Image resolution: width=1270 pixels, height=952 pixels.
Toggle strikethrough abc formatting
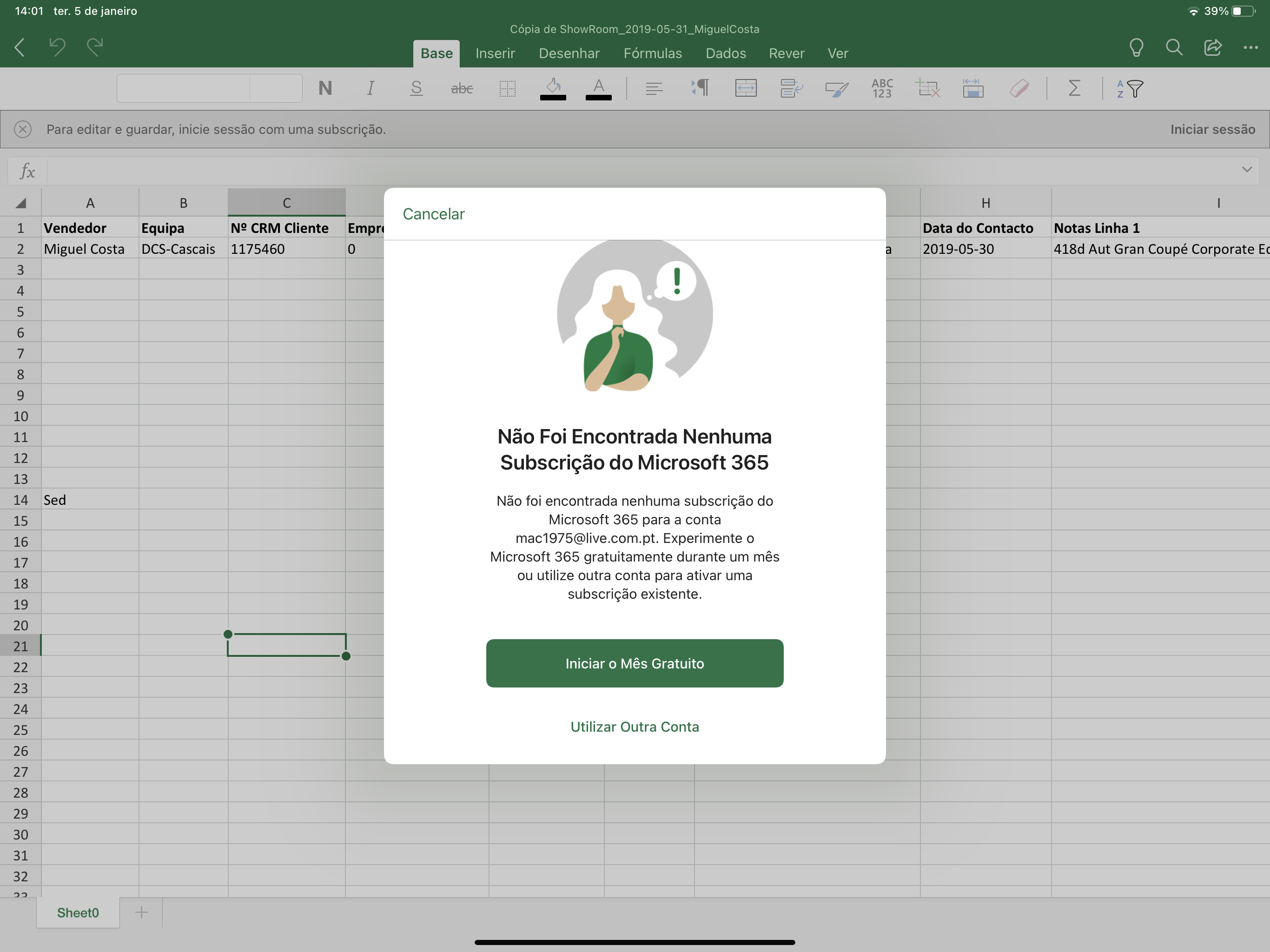[x=462, y=88]
